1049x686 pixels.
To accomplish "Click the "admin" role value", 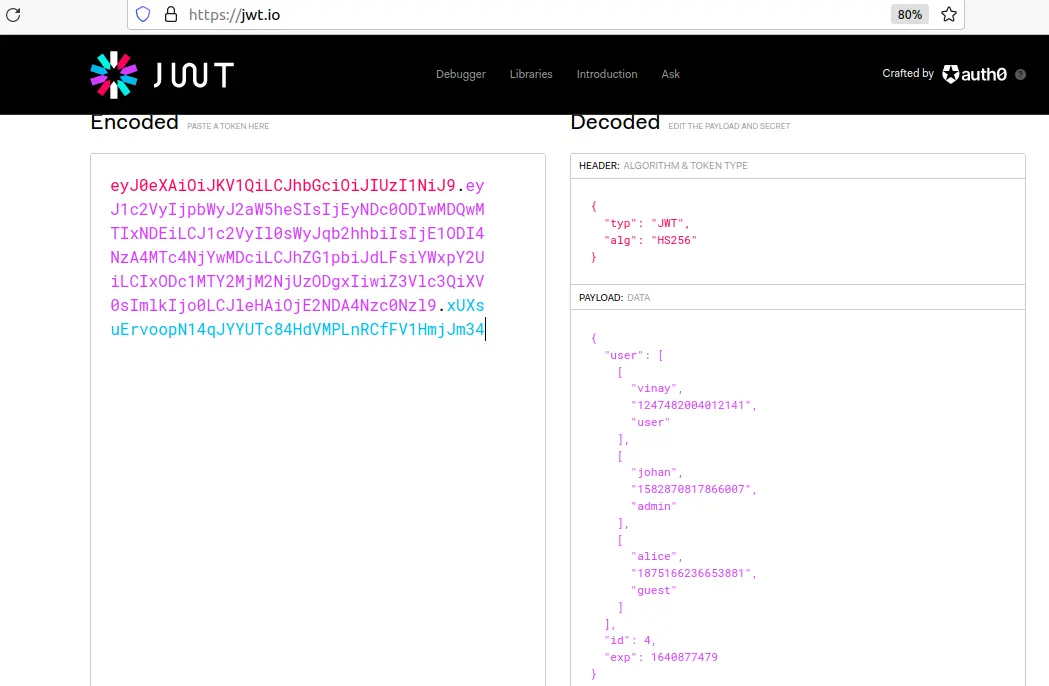I will pyautogui.click(x=654, y=507).
